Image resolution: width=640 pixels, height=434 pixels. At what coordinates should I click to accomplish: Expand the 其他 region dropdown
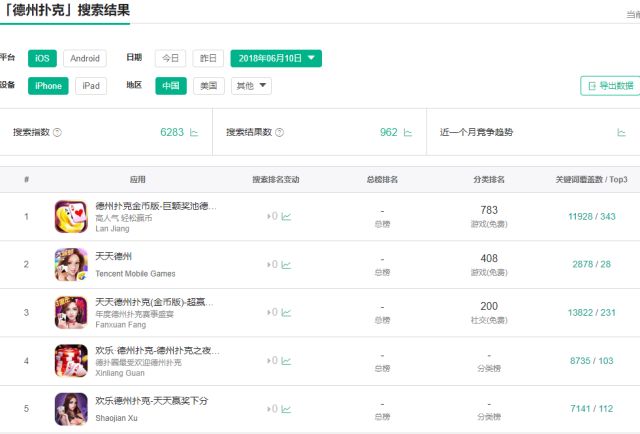pos(251,86)
